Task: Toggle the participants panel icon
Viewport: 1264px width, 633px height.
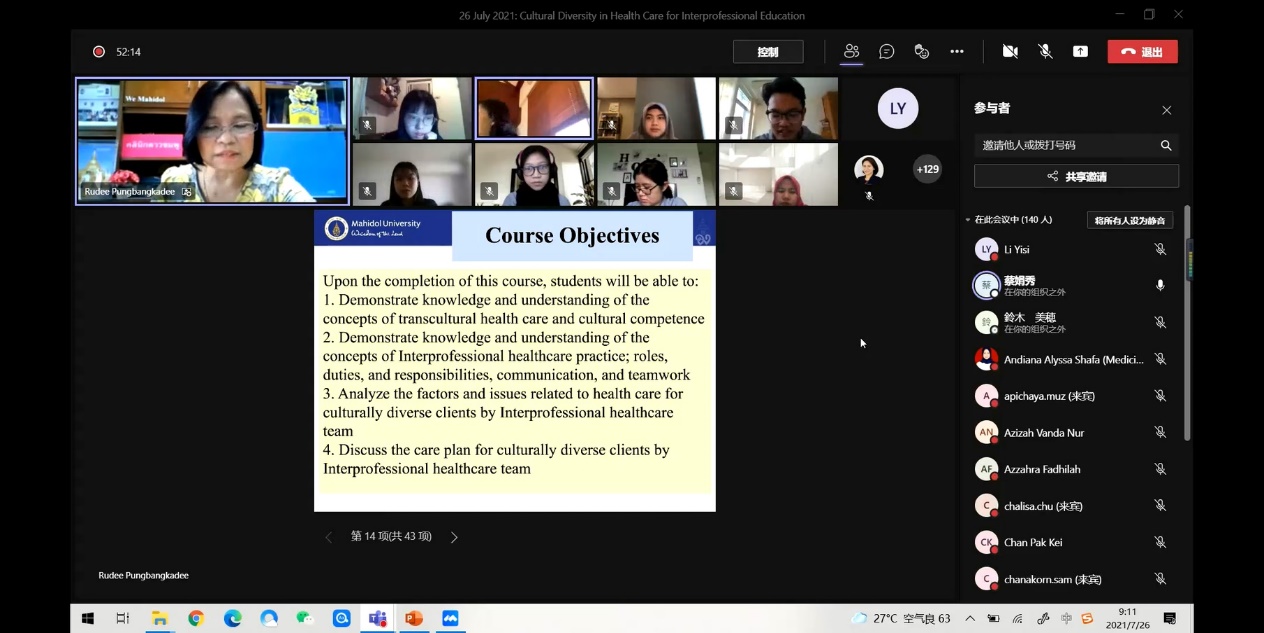Action: 851,52
